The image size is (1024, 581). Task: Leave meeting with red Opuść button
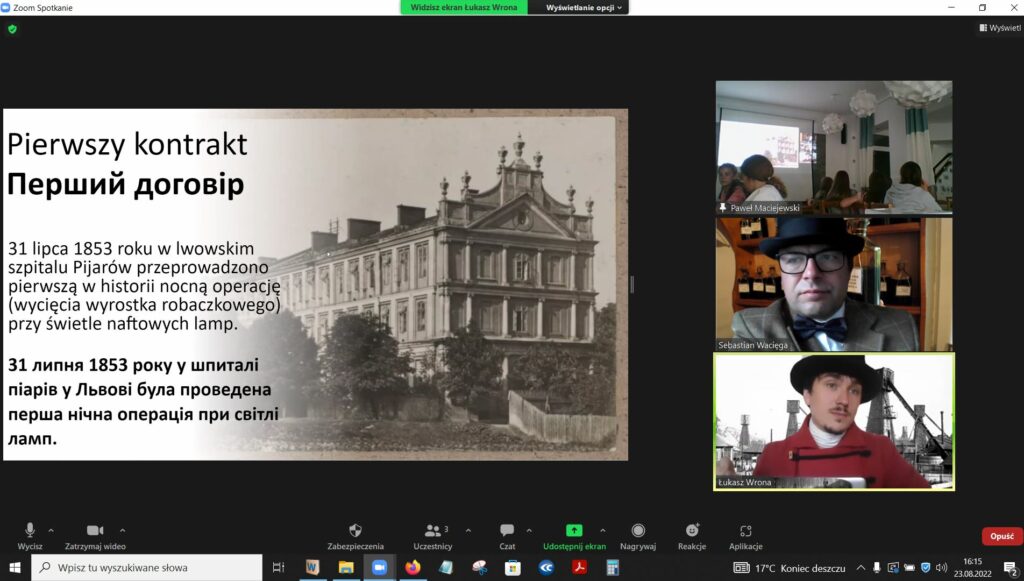[1001, 536]
